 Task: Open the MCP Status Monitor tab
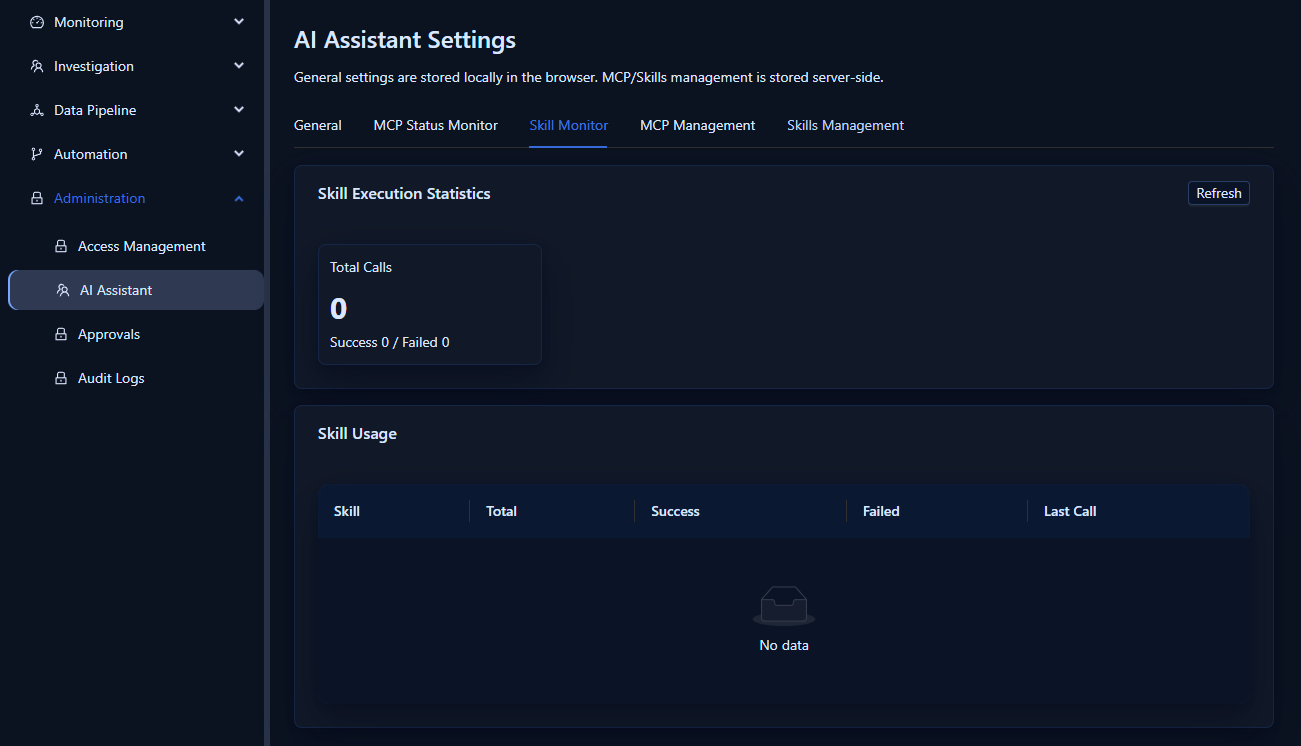tap(436, 125)
